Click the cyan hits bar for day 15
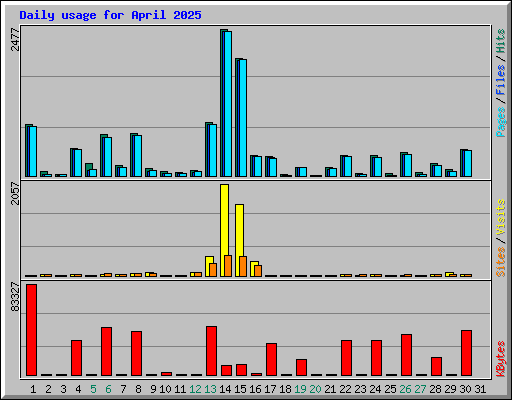The width and height of the screenshot is (512, 400). click(243, 118)
